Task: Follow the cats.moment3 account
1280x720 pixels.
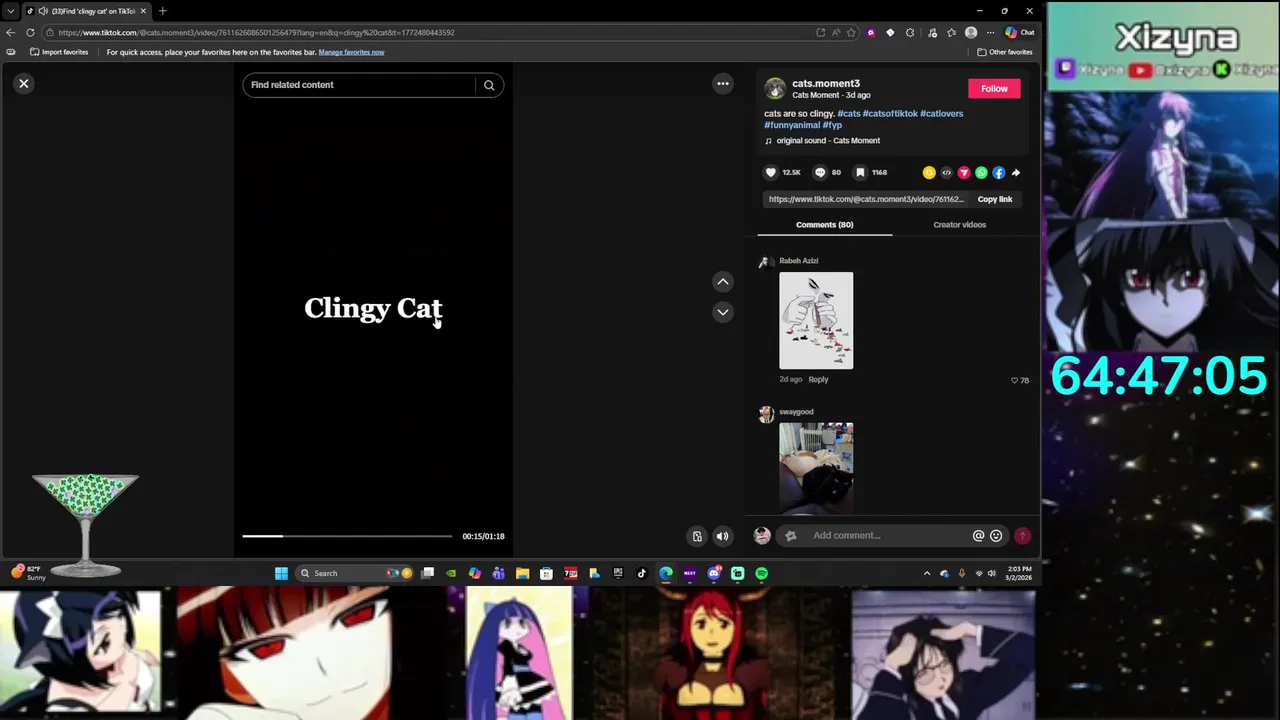Action: [x=994, y=88]
